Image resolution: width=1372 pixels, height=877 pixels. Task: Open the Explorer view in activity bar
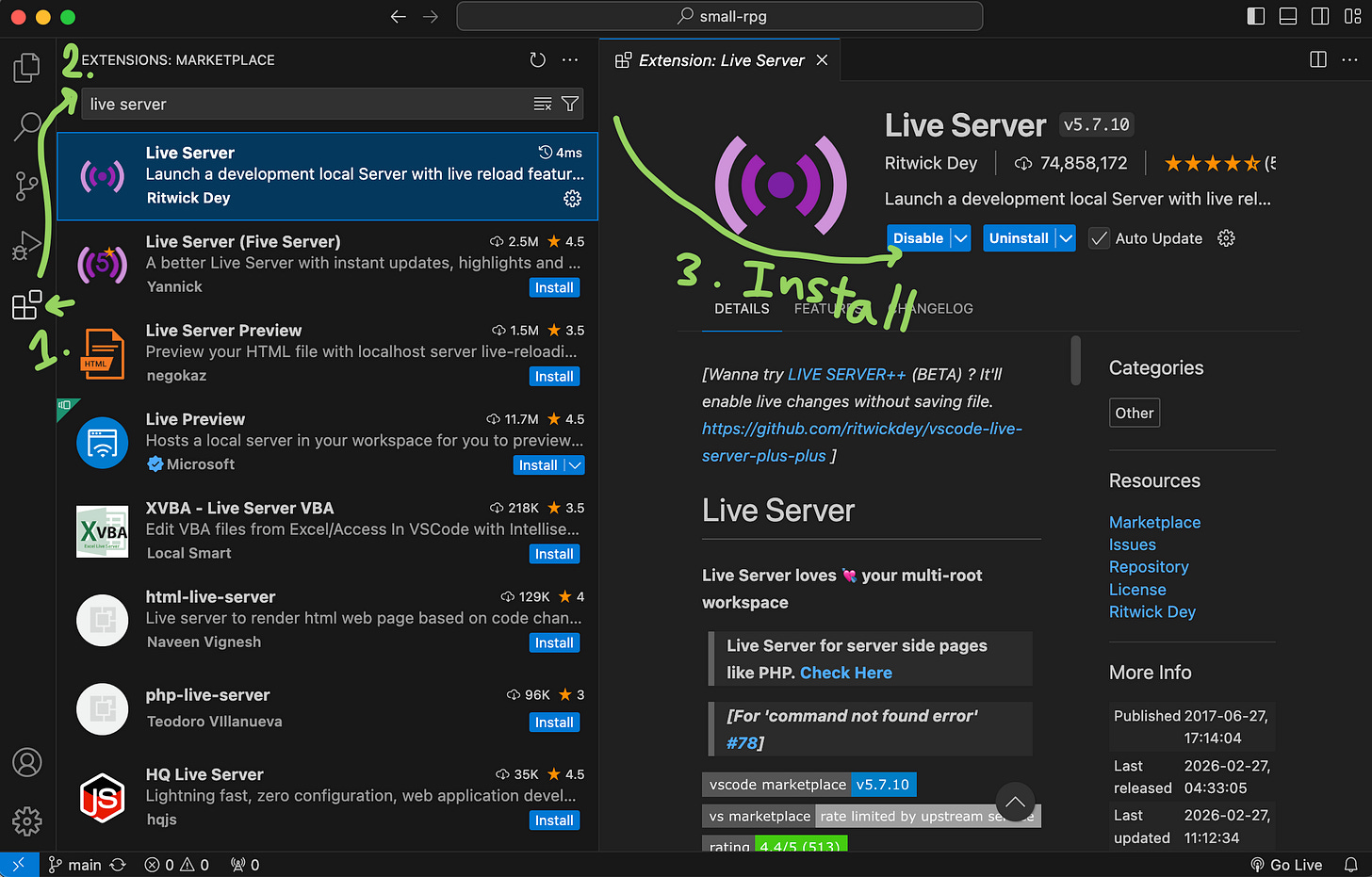(26, 68)
